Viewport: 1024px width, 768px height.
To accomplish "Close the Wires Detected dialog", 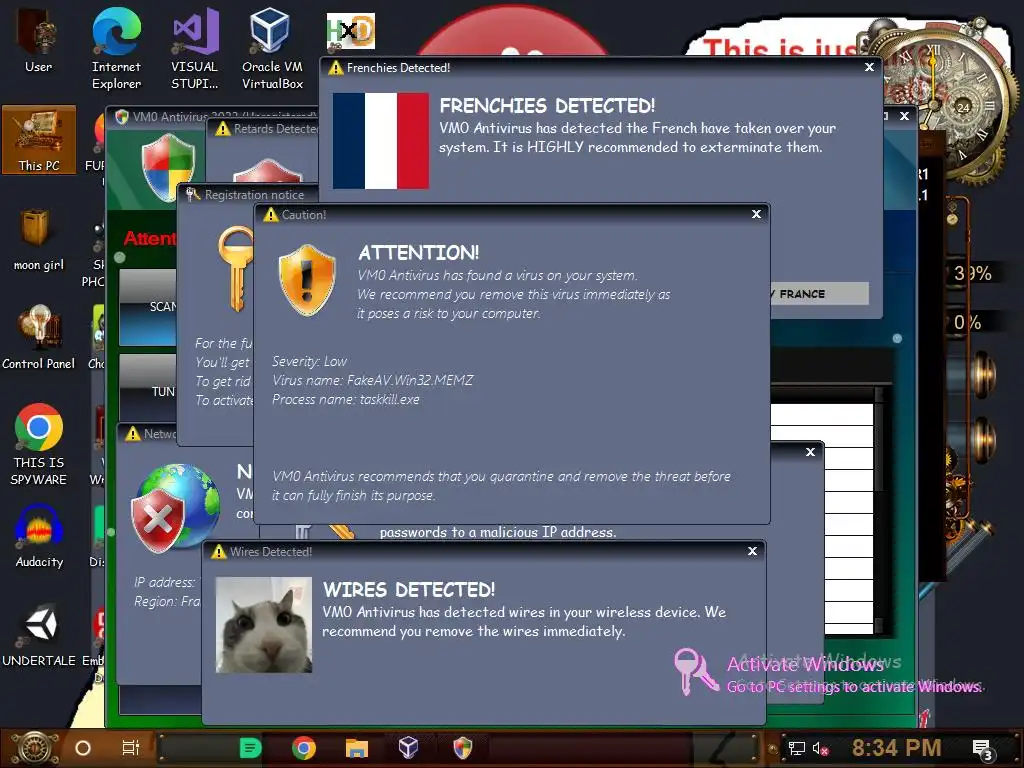I will (752, 551).
